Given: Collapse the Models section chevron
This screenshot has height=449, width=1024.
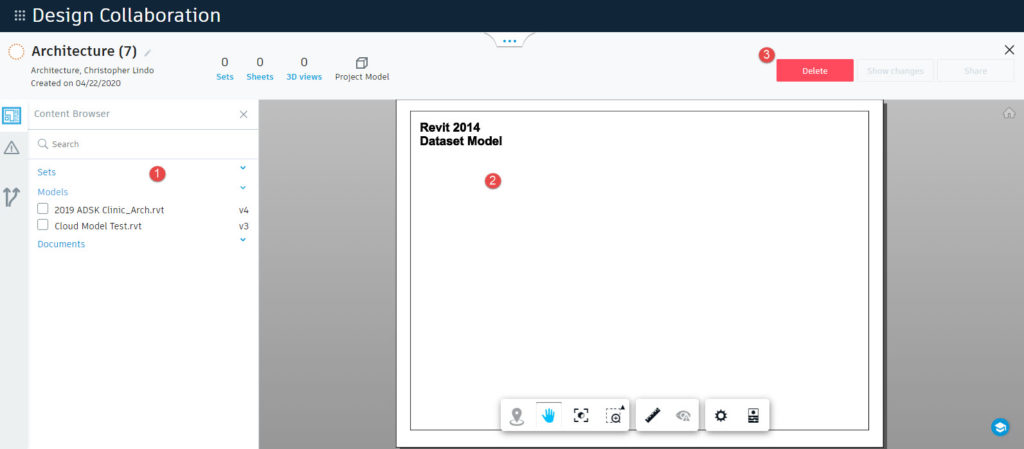Looking at the screenshot, I should 243,188.
